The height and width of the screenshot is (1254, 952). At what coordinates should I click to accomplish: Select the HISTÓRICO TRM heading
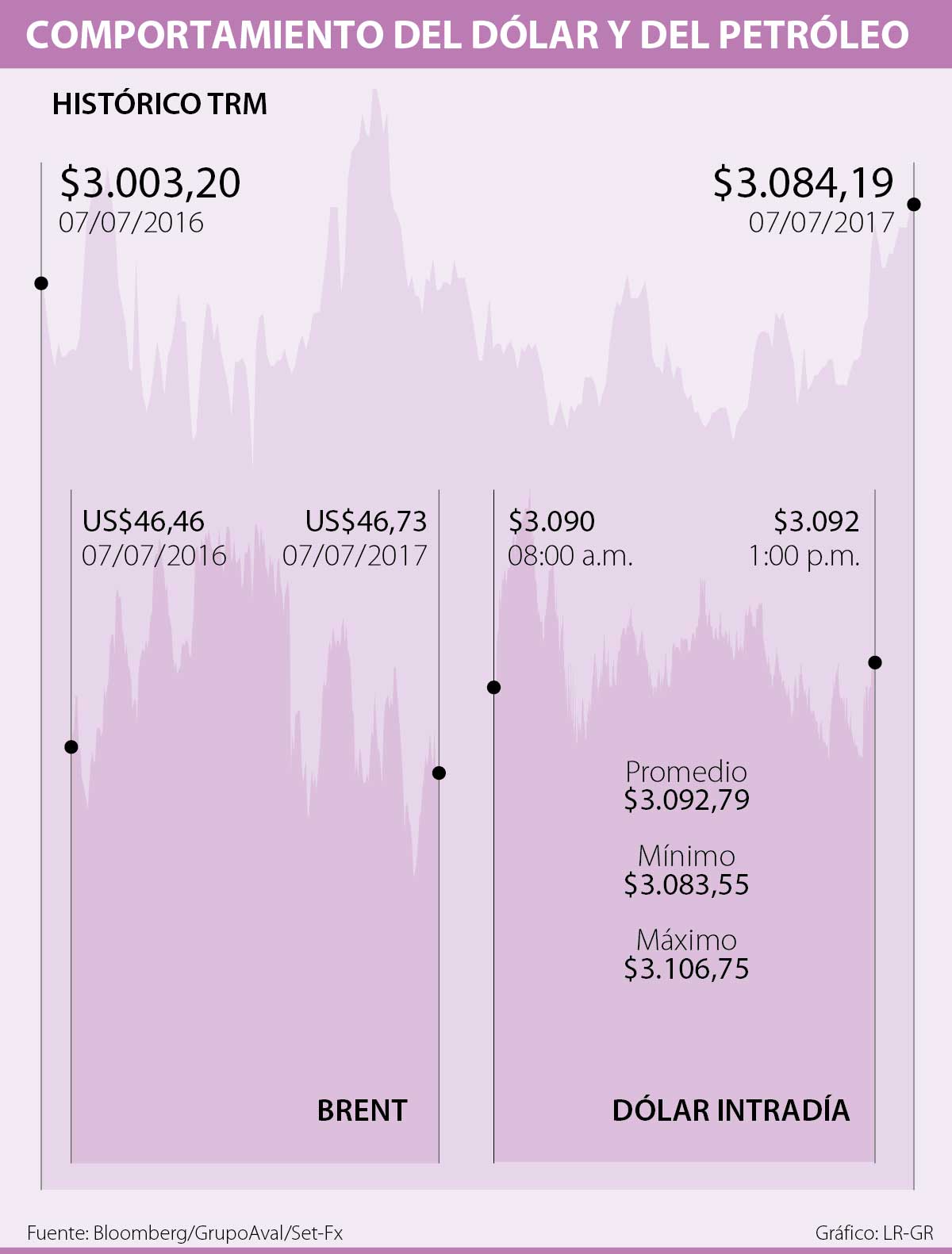click(159, 104)
